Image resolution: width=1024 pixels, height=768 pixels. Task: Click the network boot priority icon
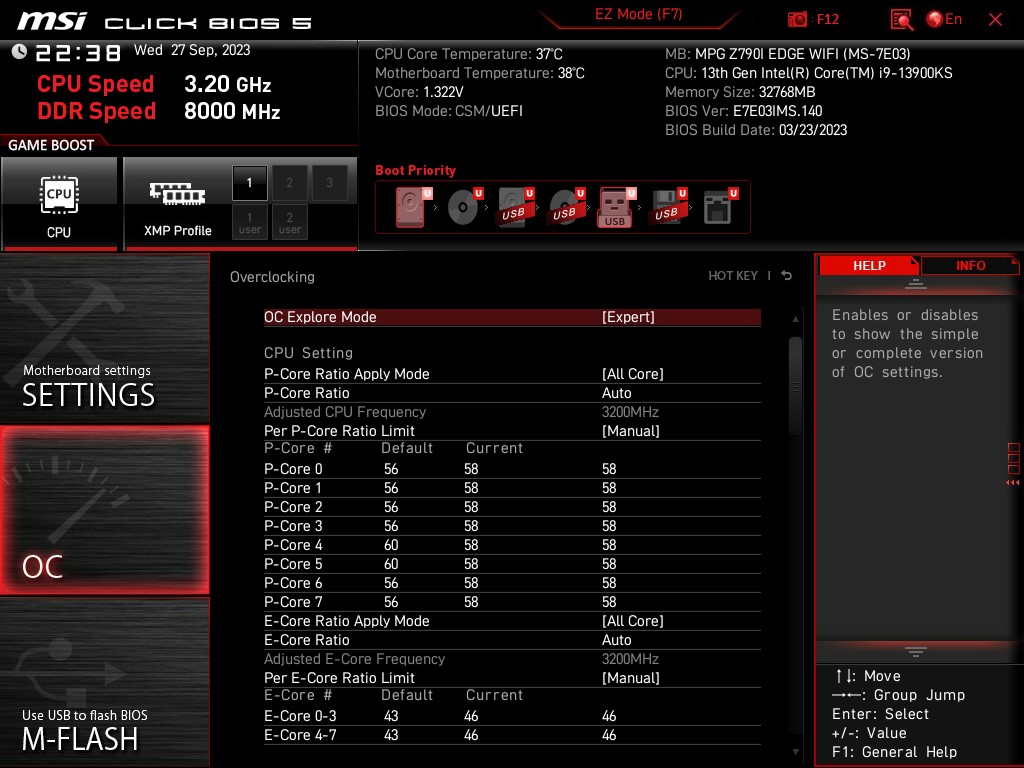(x=720, y=207)
